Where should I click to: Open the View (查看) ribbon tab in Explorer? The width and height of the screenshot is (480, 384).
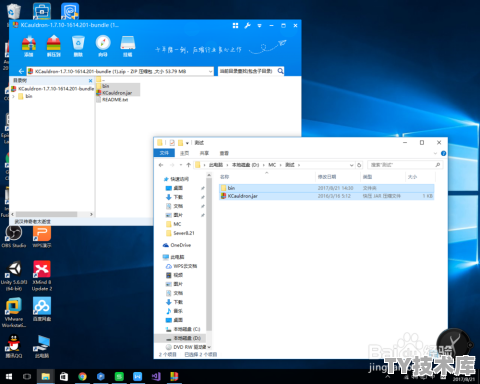point(224,153)
